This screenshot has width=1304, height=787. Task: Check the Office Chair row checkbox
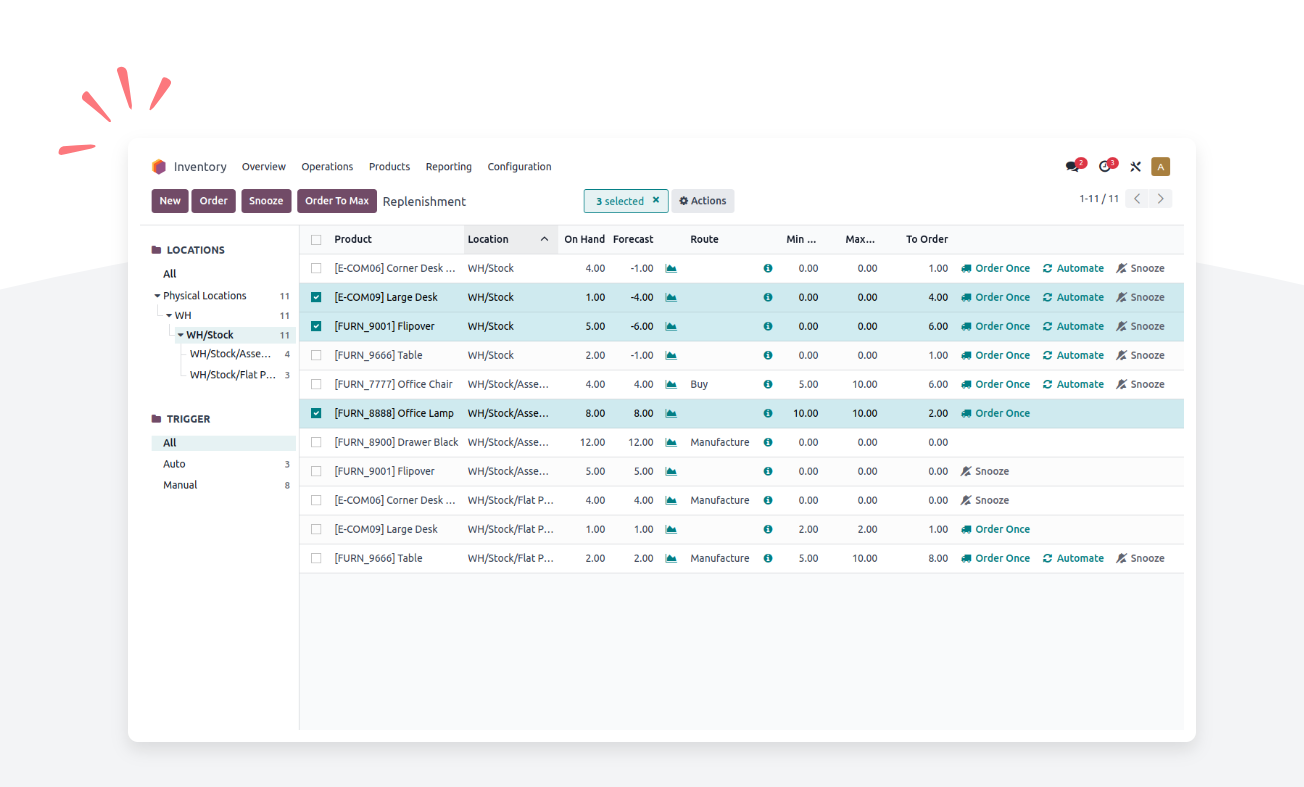click(x=316, y=384)
